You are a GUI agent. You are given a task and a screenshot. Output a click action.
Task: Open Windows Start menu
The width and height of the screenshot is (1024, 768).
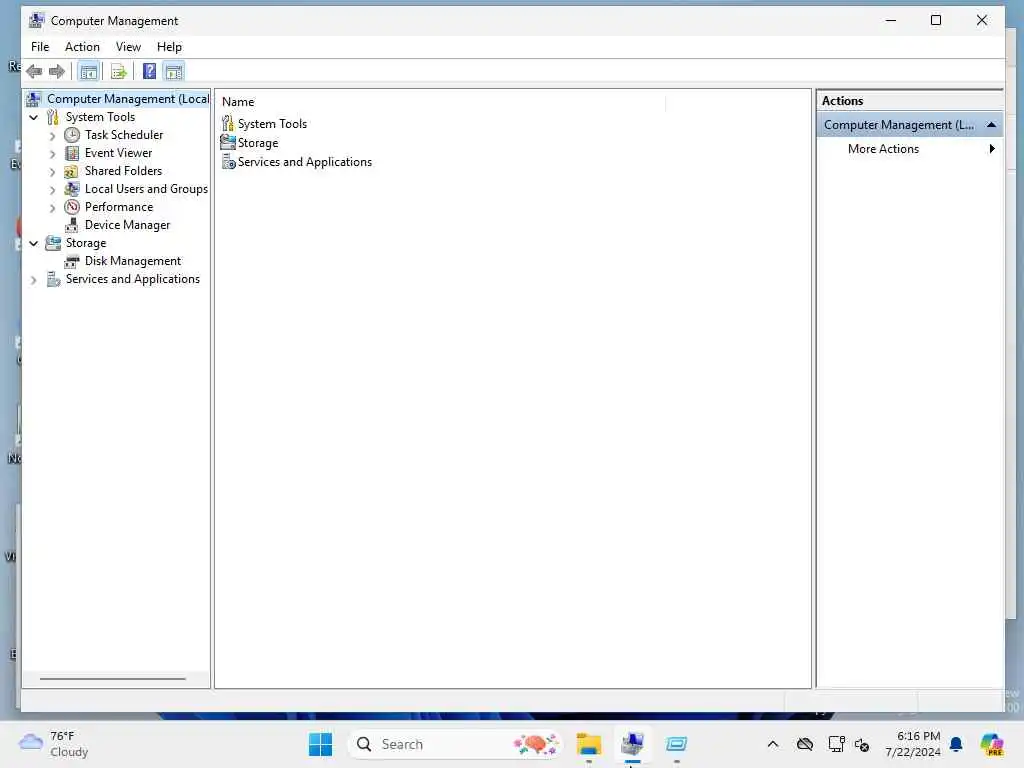point(320,744)
